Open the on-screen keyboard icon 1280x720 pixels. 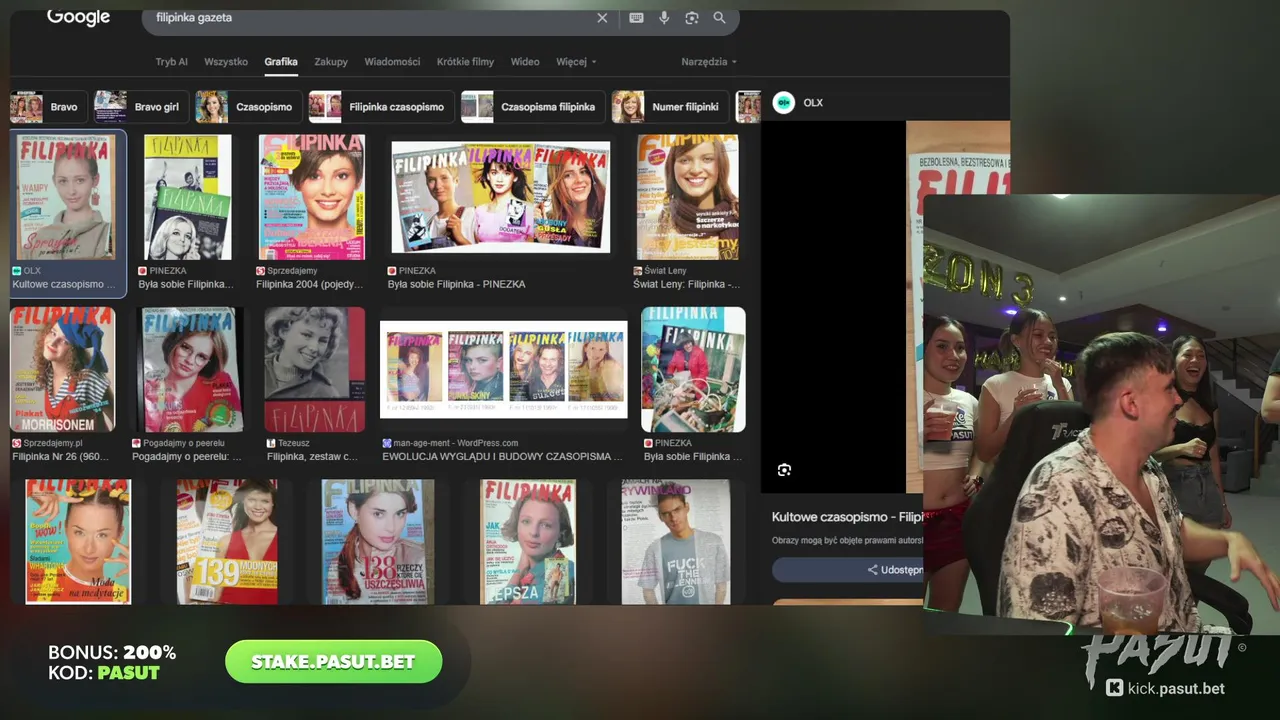click(x=636, y=18)
